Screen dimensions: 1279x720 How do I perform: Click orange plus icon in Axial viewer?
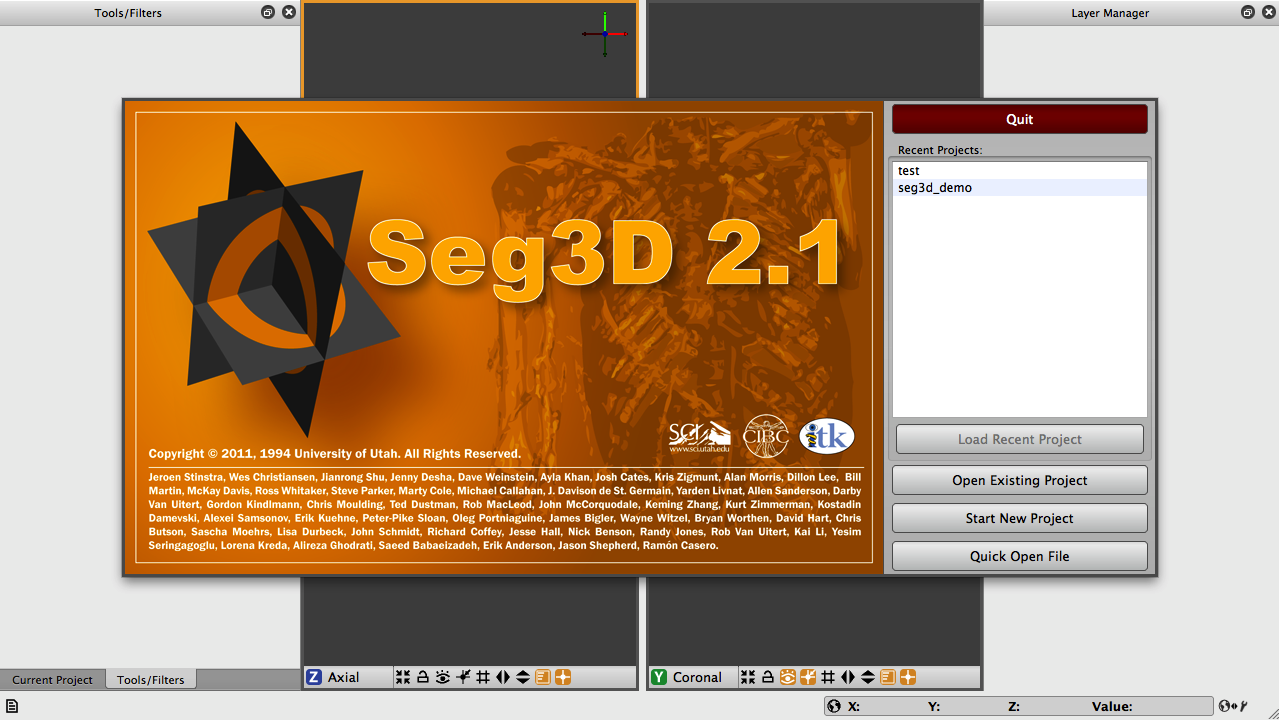click(563, 677)
